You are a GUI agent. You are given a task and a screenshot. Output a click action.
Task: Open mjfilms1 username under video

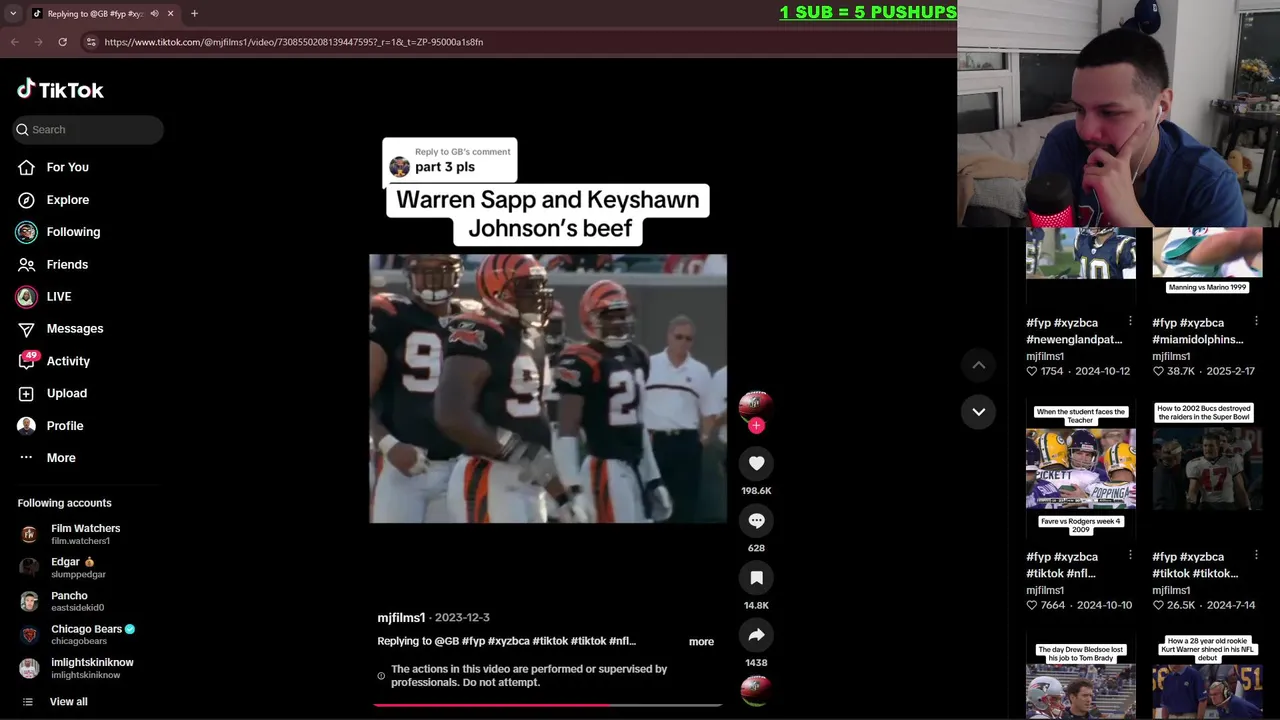401,618
